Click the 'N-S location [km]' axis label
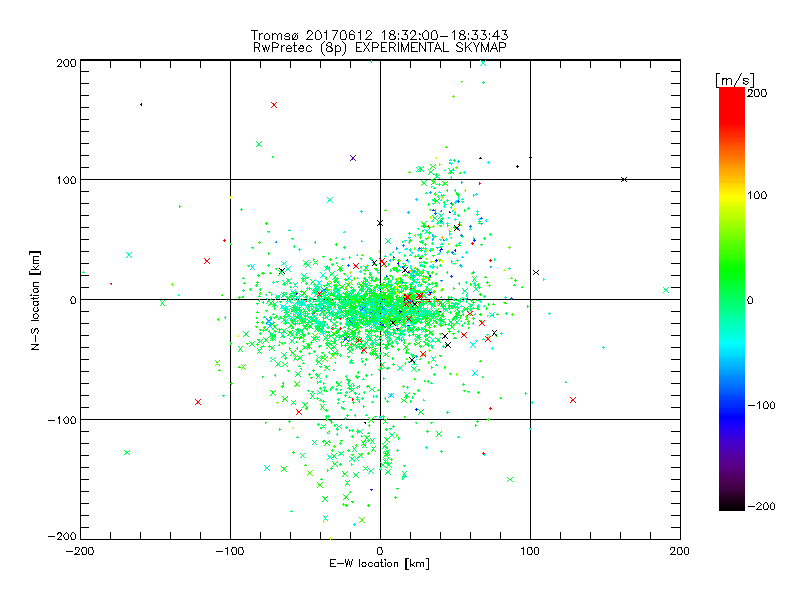This screenshot has width=800, height=600. [x=35, y=301]
